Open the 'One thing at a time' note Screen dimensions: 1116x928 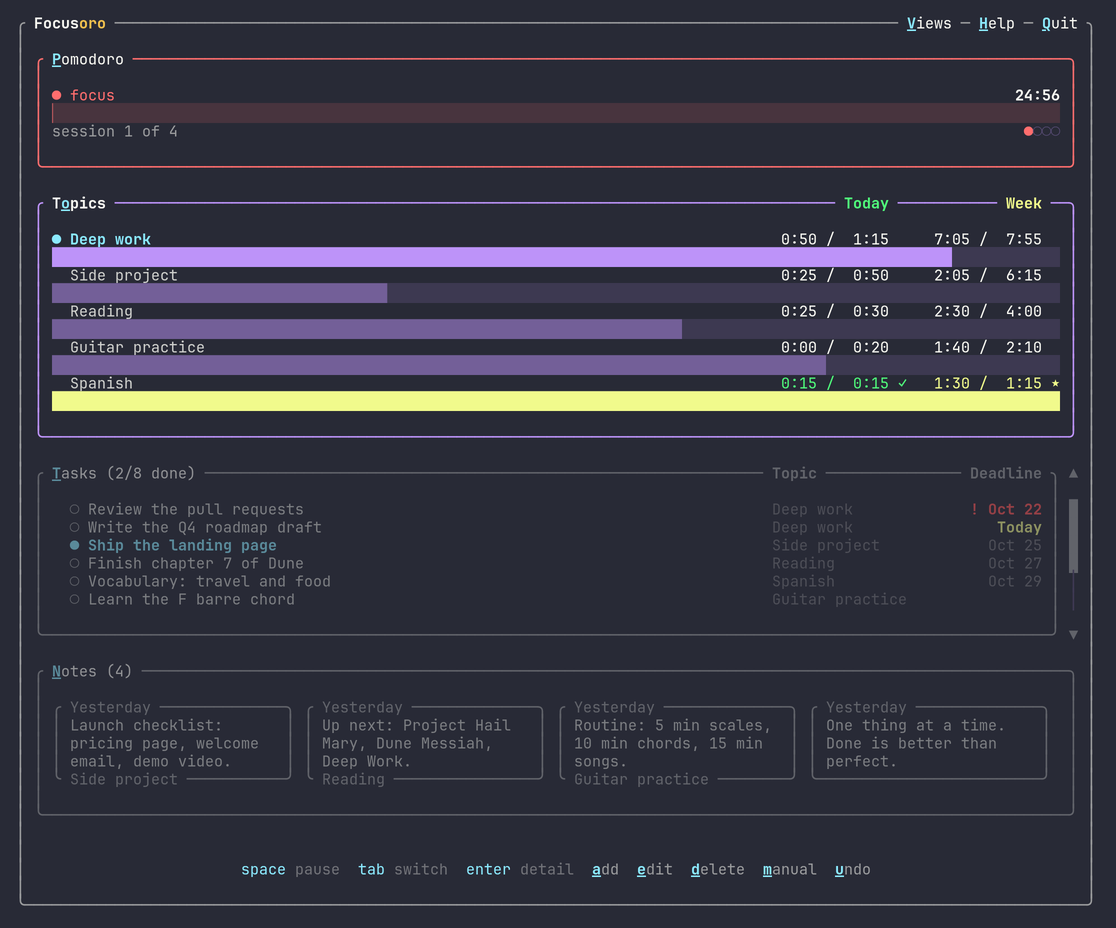pos(929,743)
